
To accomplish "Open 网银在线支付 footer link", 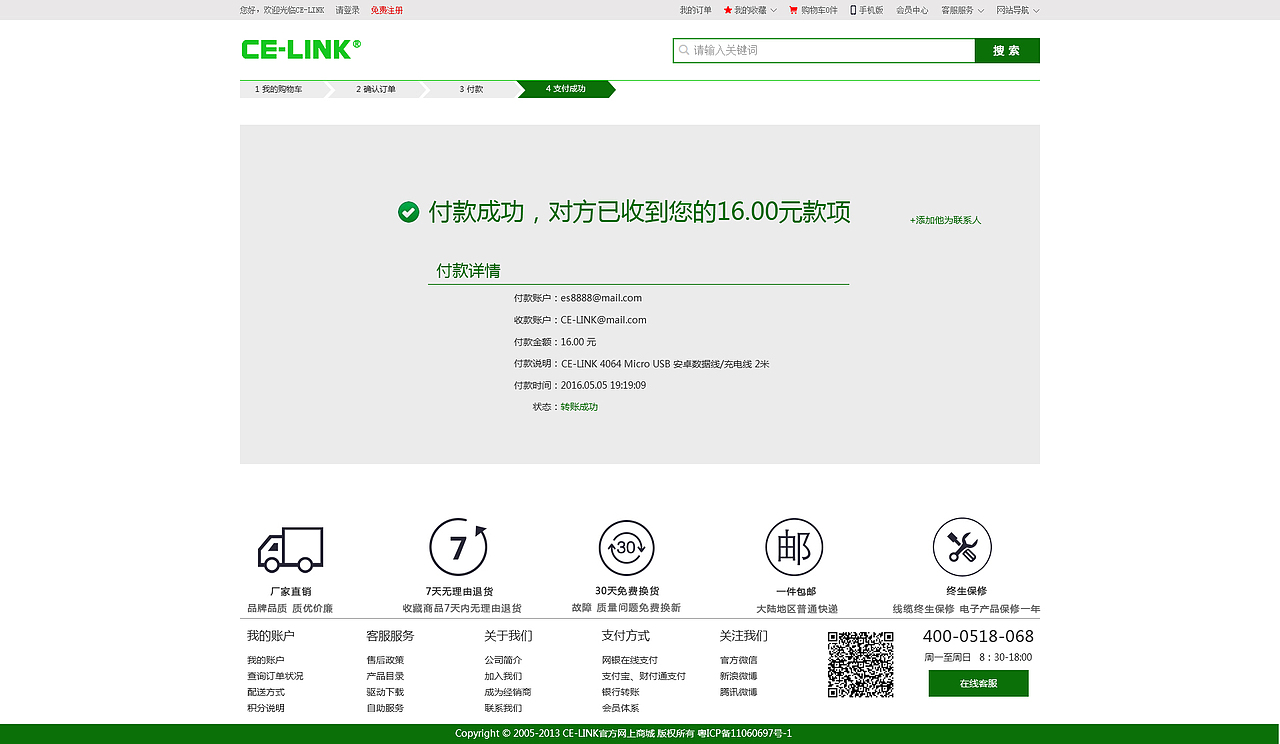I will pos(630,660).
